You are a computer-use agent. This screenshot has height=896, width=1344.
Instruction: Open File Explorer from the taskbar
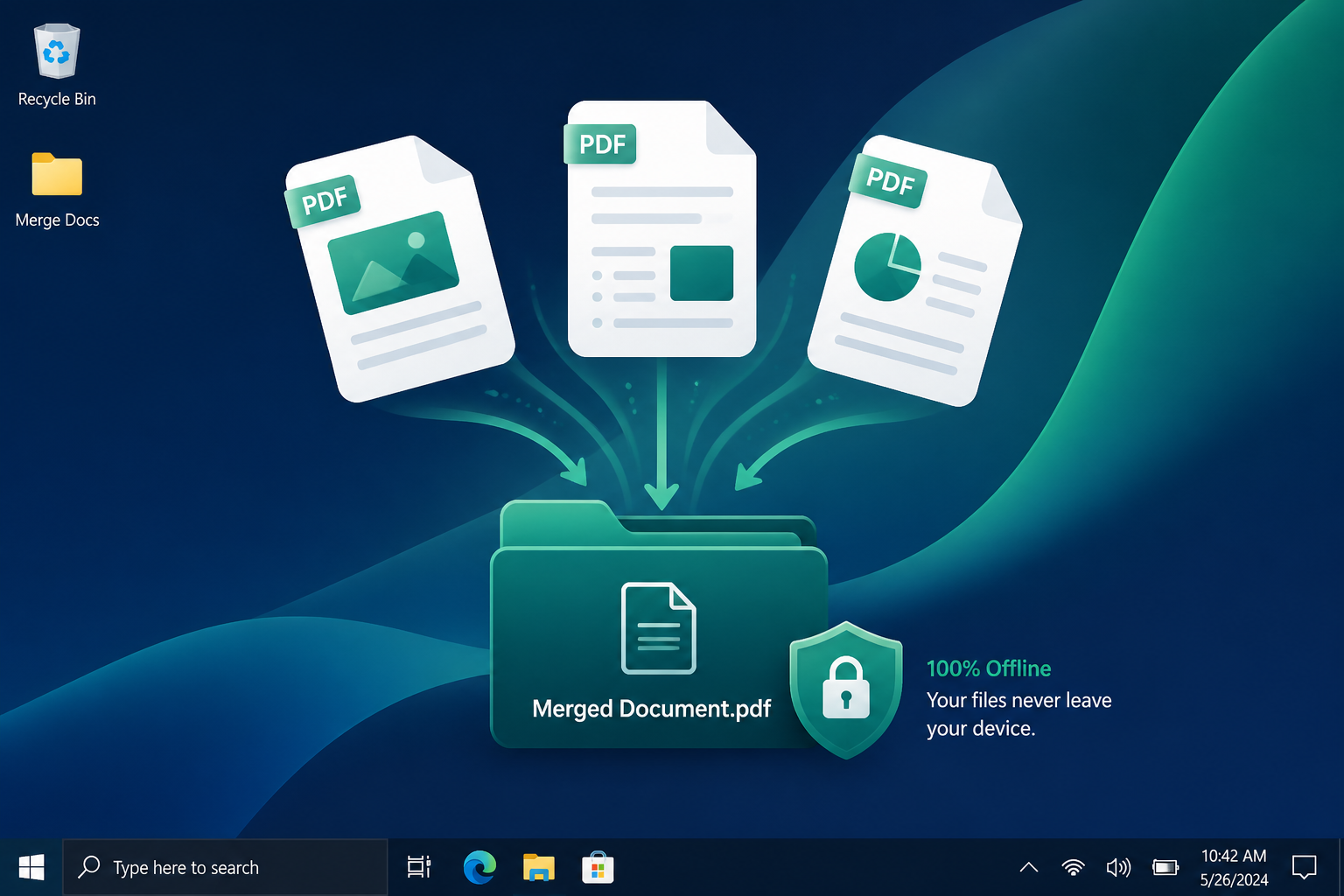(x=539, y=867)
